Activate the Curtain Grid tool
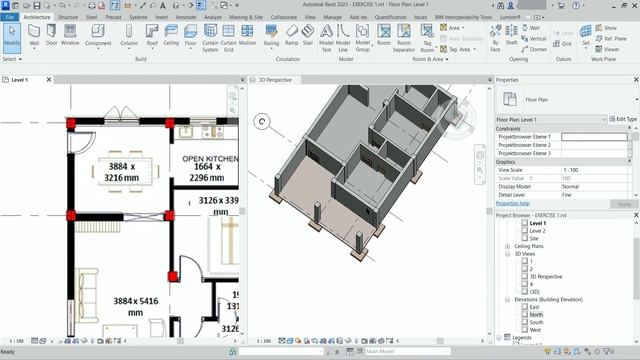The height and width of the screenshot is (360, 640). point(228,38)
